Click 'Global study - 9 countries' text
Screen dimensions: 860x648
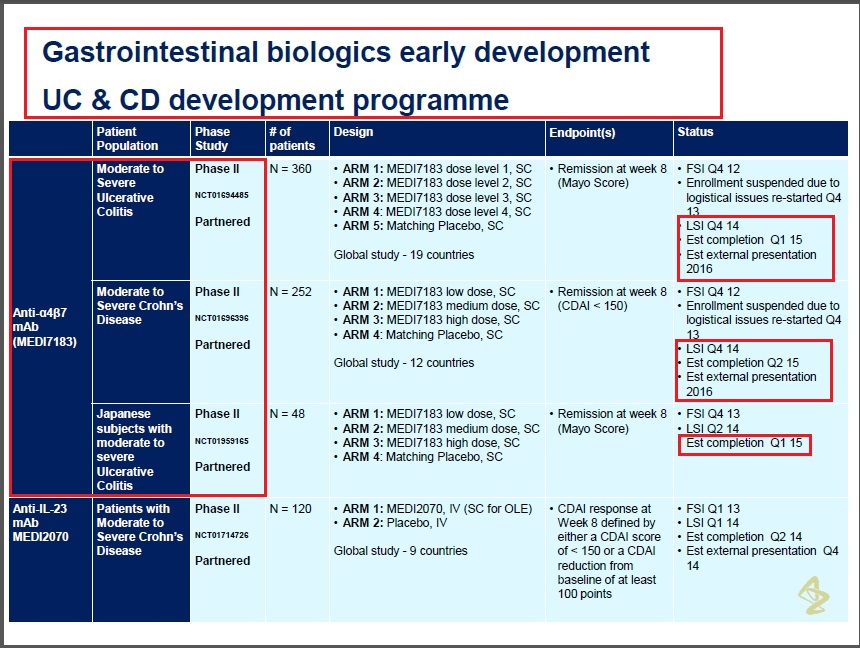click(400, 551)
